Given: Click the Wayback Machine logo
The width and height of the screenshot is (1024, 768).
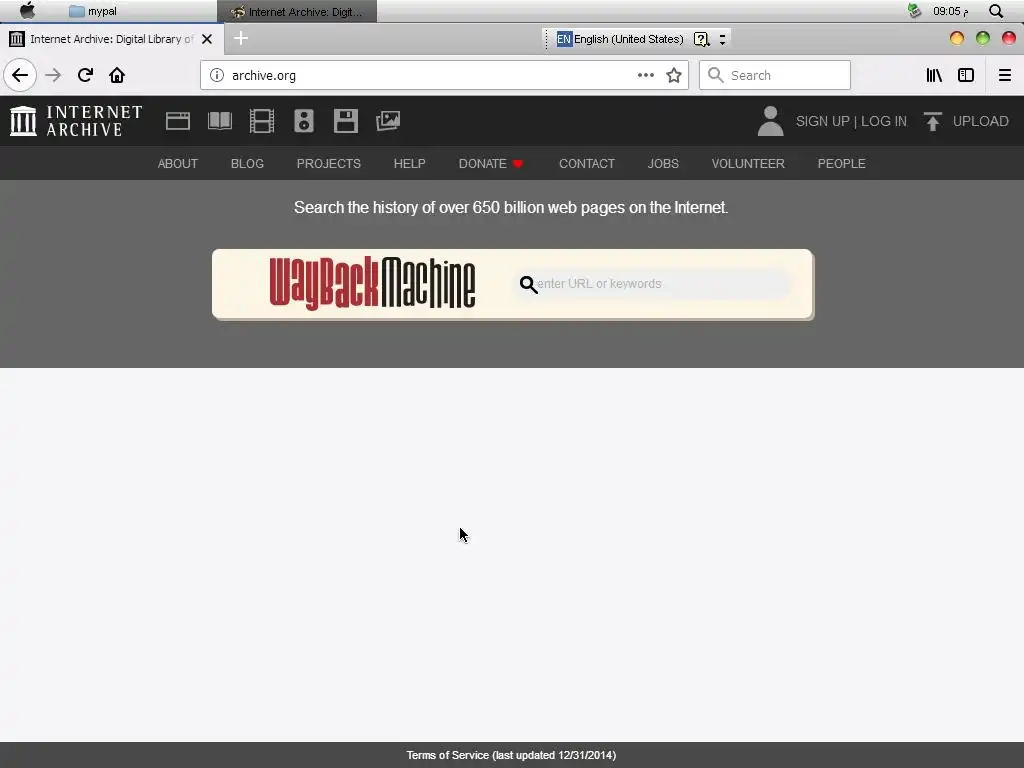Looking at the screenshot, I should tap(372, 283).
